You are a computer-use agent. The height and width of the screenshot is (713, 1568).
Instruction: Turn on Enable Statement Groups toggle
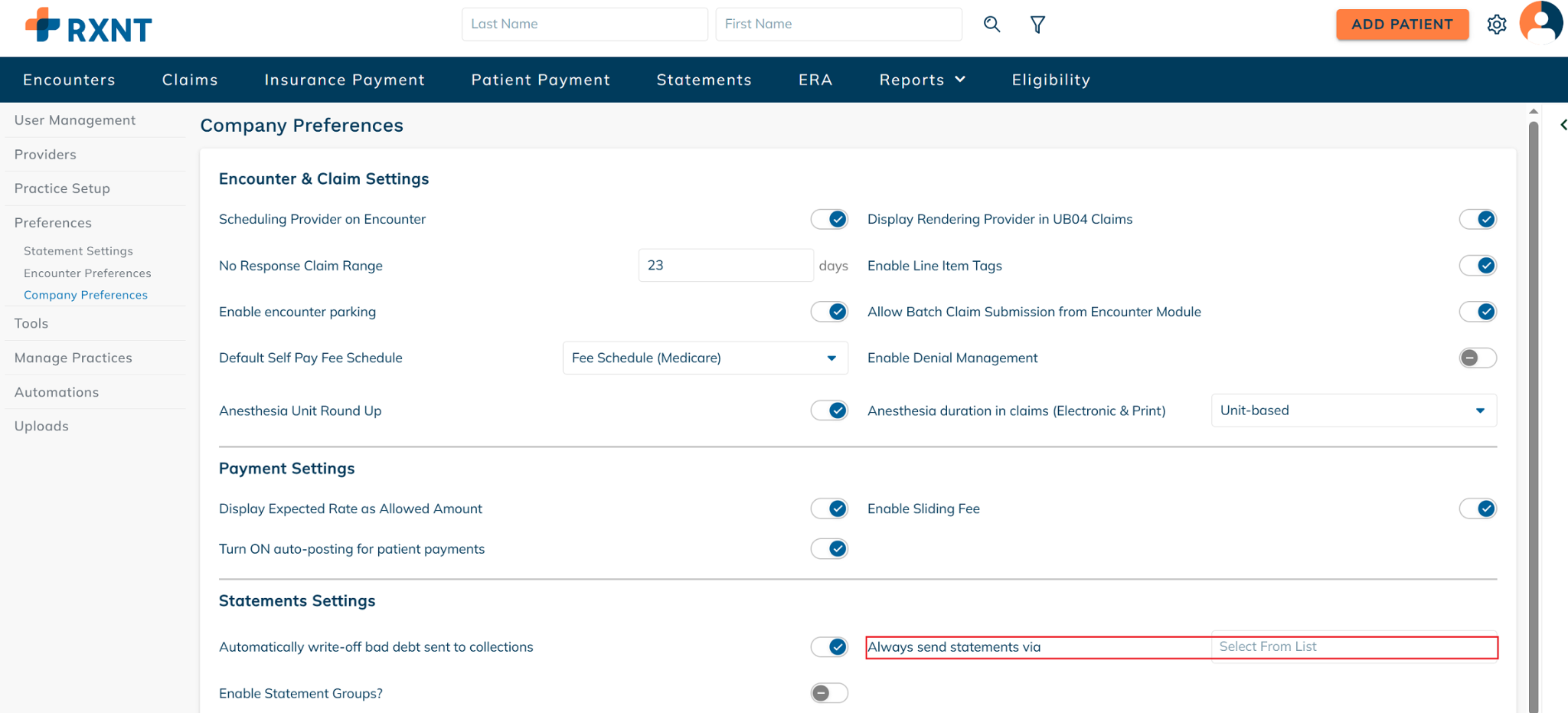pyautogui.click(x=829, y=693)
